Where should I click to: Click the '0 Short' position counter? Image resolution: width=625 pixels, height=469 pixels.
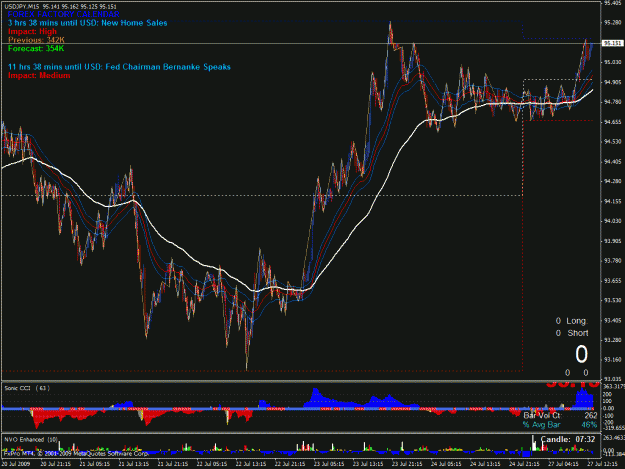(x=572, y=333)
